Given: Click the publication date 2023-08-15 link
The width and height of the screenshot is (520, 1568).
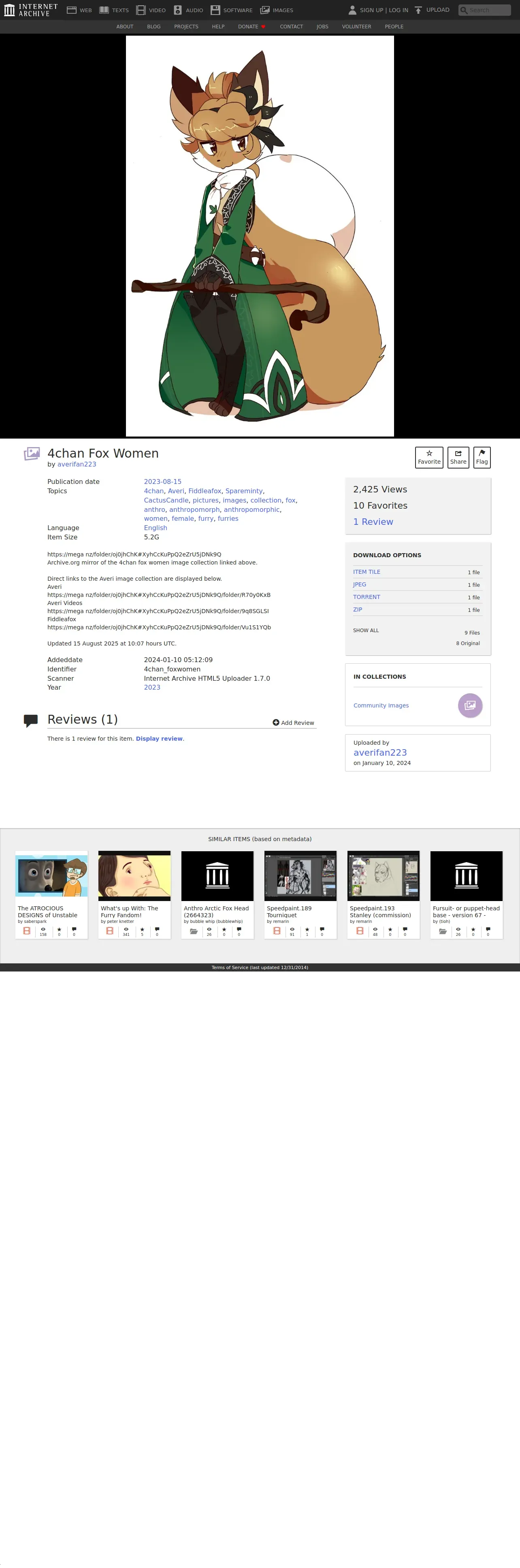Looking at the screenshot, I should 162,482.
